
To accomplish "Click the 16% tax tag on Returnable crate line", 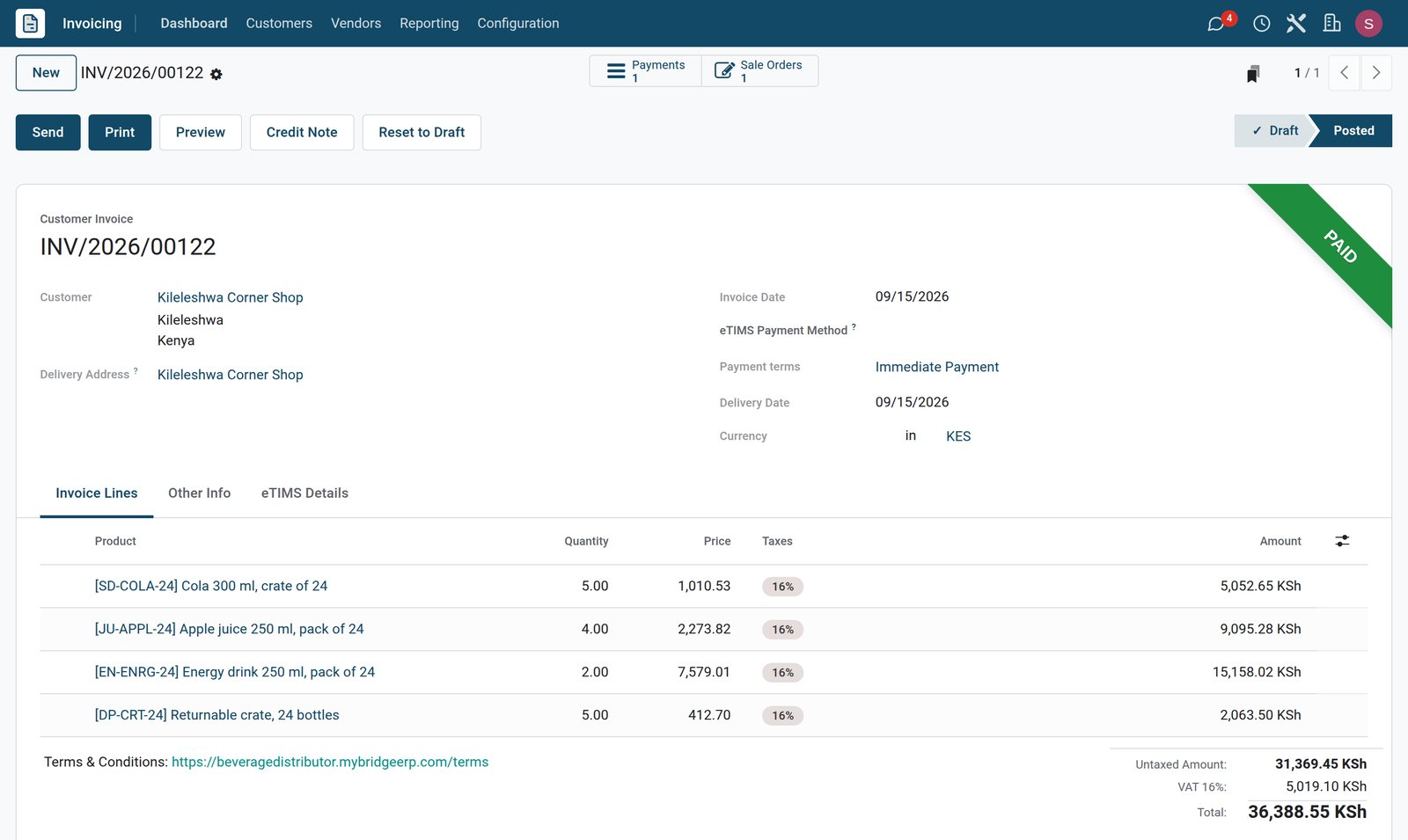I will point(783,716).
